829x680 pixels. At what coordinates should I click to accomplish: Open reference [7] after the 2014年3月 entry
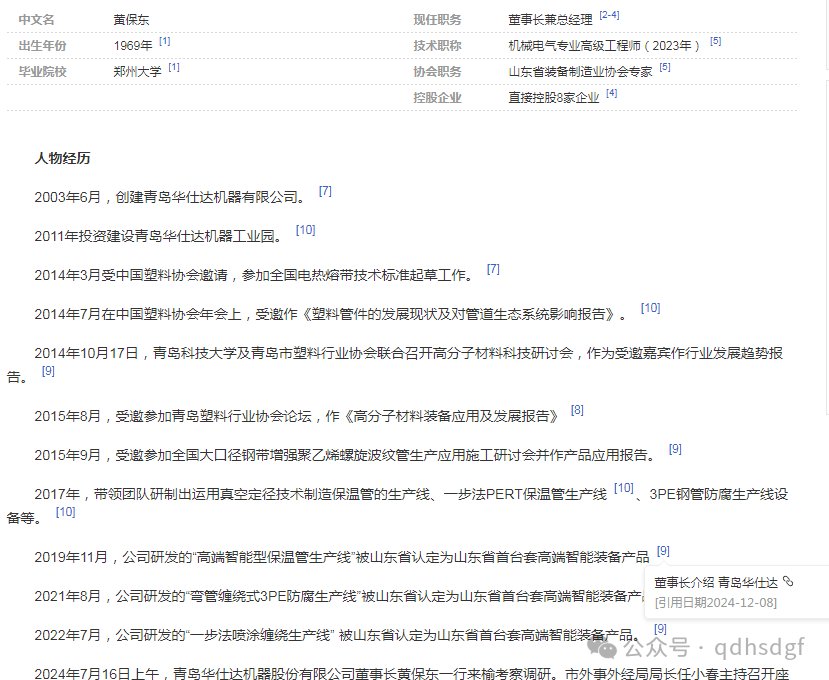click(493, 269)
